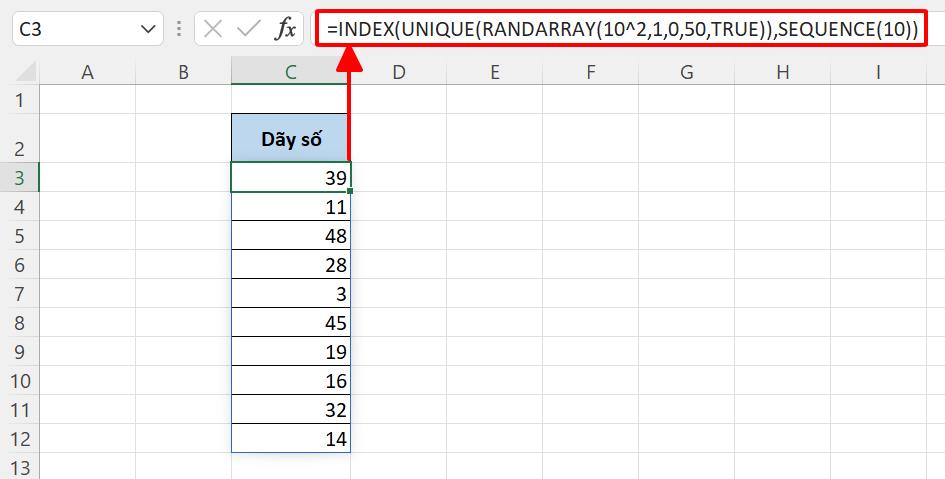This screenshot has width=945, height=479.
Task: Click the formula bar options dots handle
Action: pyautogui.click(x=179, y=28)
